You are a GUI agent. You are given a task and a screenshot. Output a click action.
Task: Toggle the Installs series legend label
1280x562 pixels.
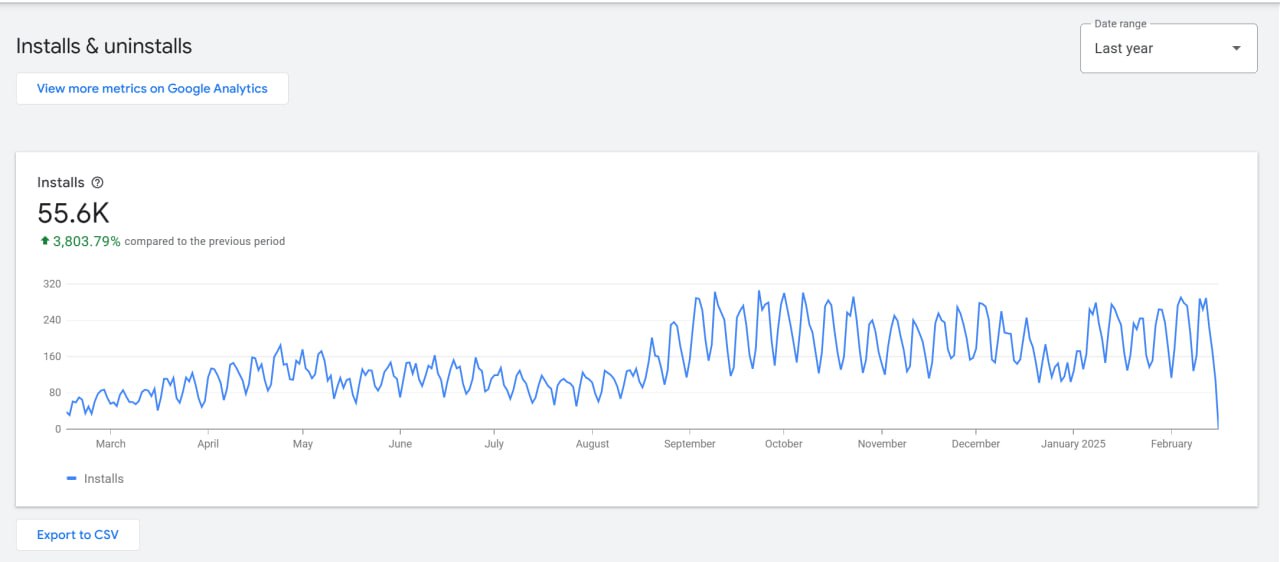pyautogui.click(x=104, y=479)
